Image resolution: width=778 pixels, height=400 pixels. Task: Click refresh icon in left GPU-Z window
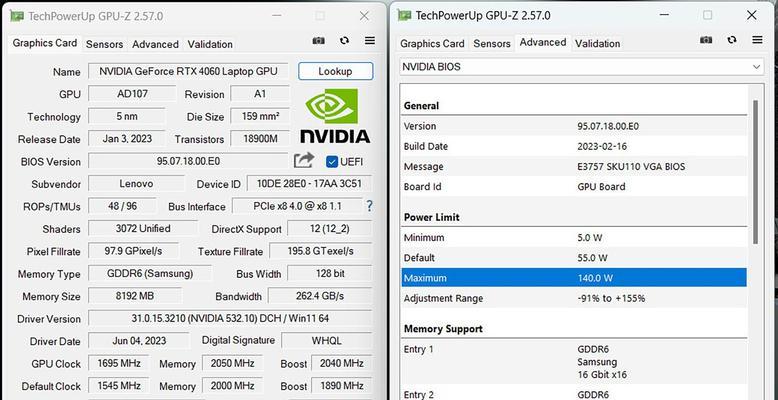pyautogui.click(x=344, y=41)
